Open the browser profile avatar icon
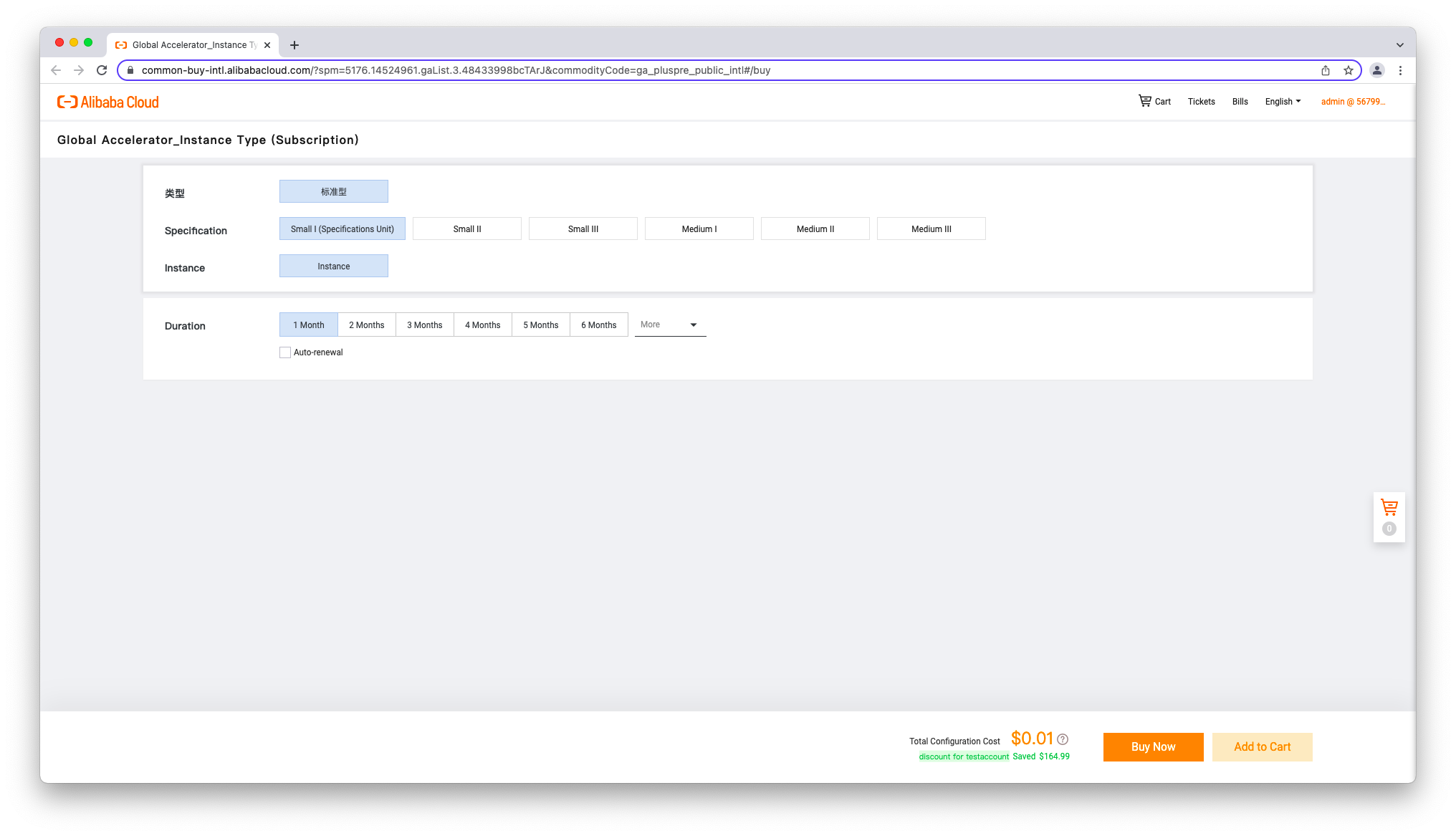Image resolution: width=1456 pixels, height=836 pixels. point(1376,70)
